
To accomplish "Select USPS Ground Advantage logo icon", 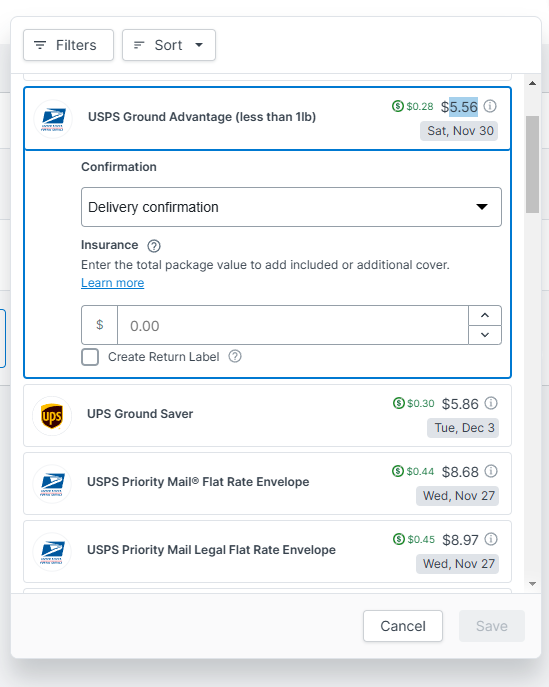I will pos(53,119).
